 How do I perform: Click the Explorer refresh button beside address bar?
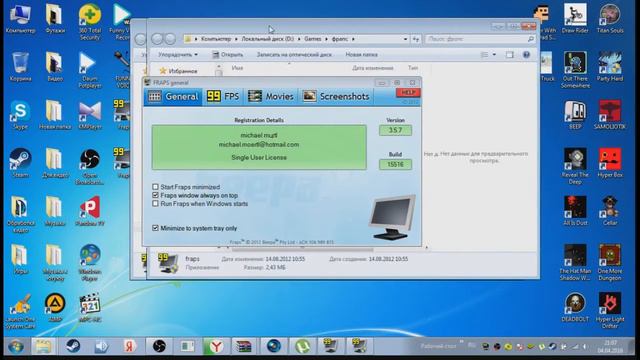tap(416, 39)
